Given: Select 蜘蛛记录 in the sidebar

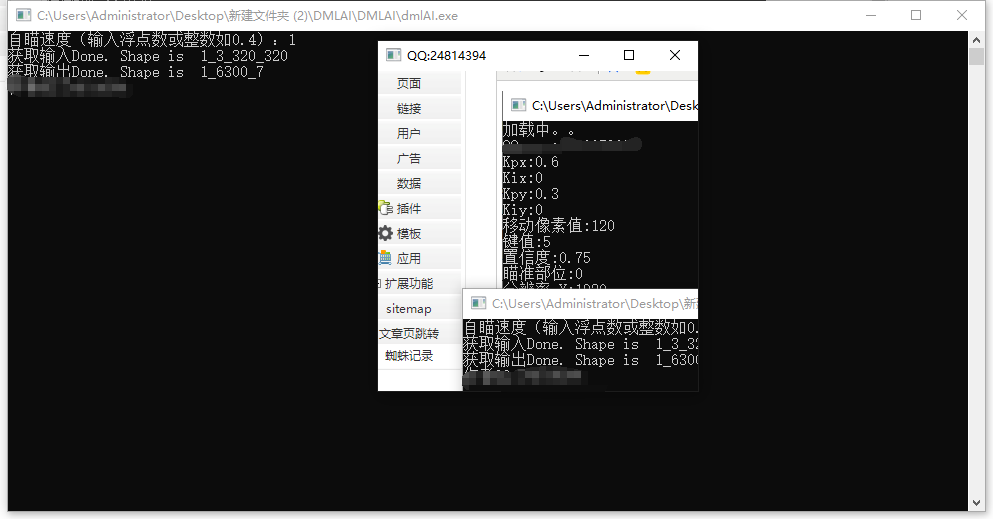Looking at the screenshot, I should tap(409, 355).
